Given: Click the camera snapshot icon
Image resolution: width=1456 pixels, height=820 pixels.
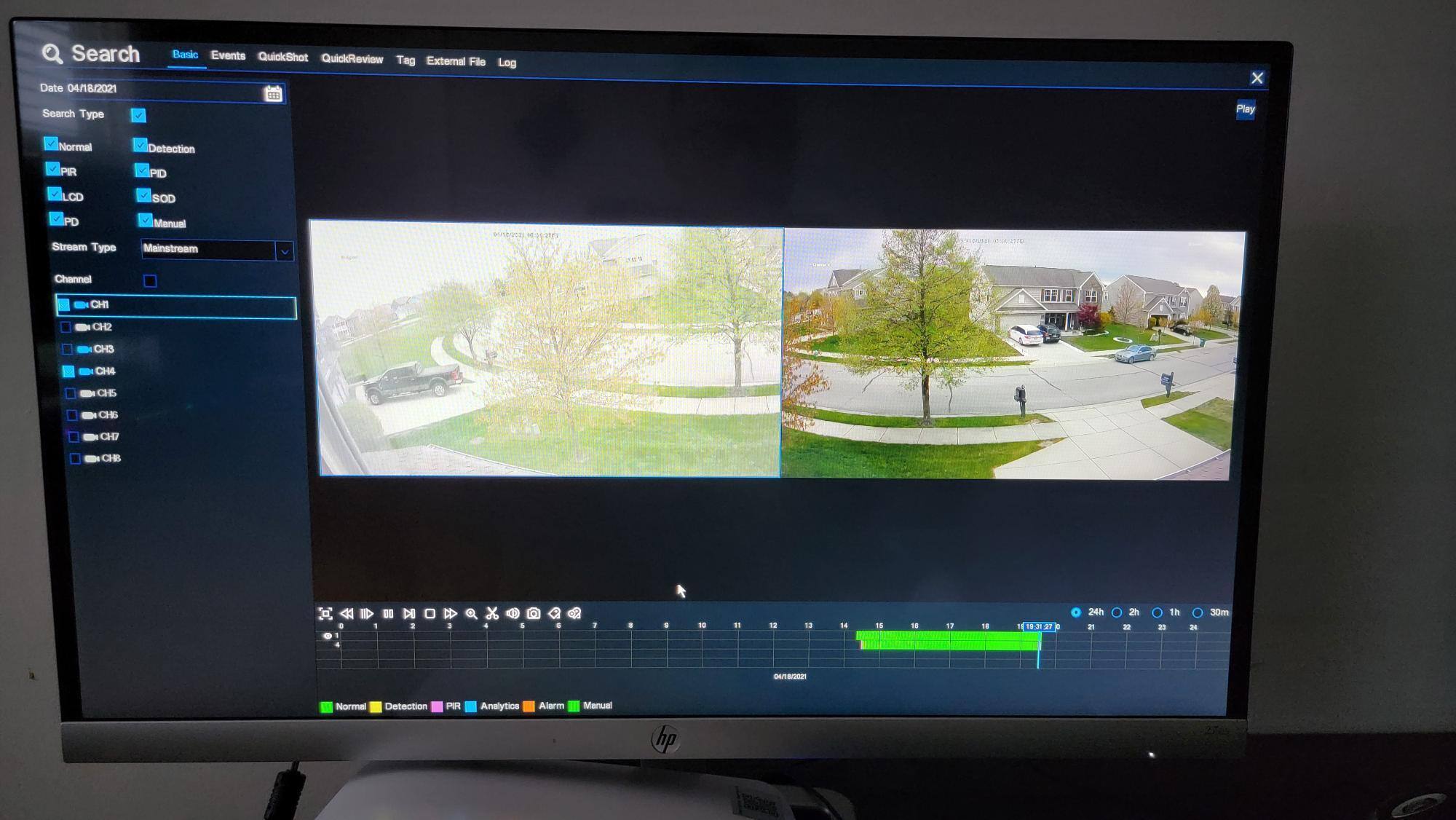Looking at the screenshot, I should tap(534, 614).
